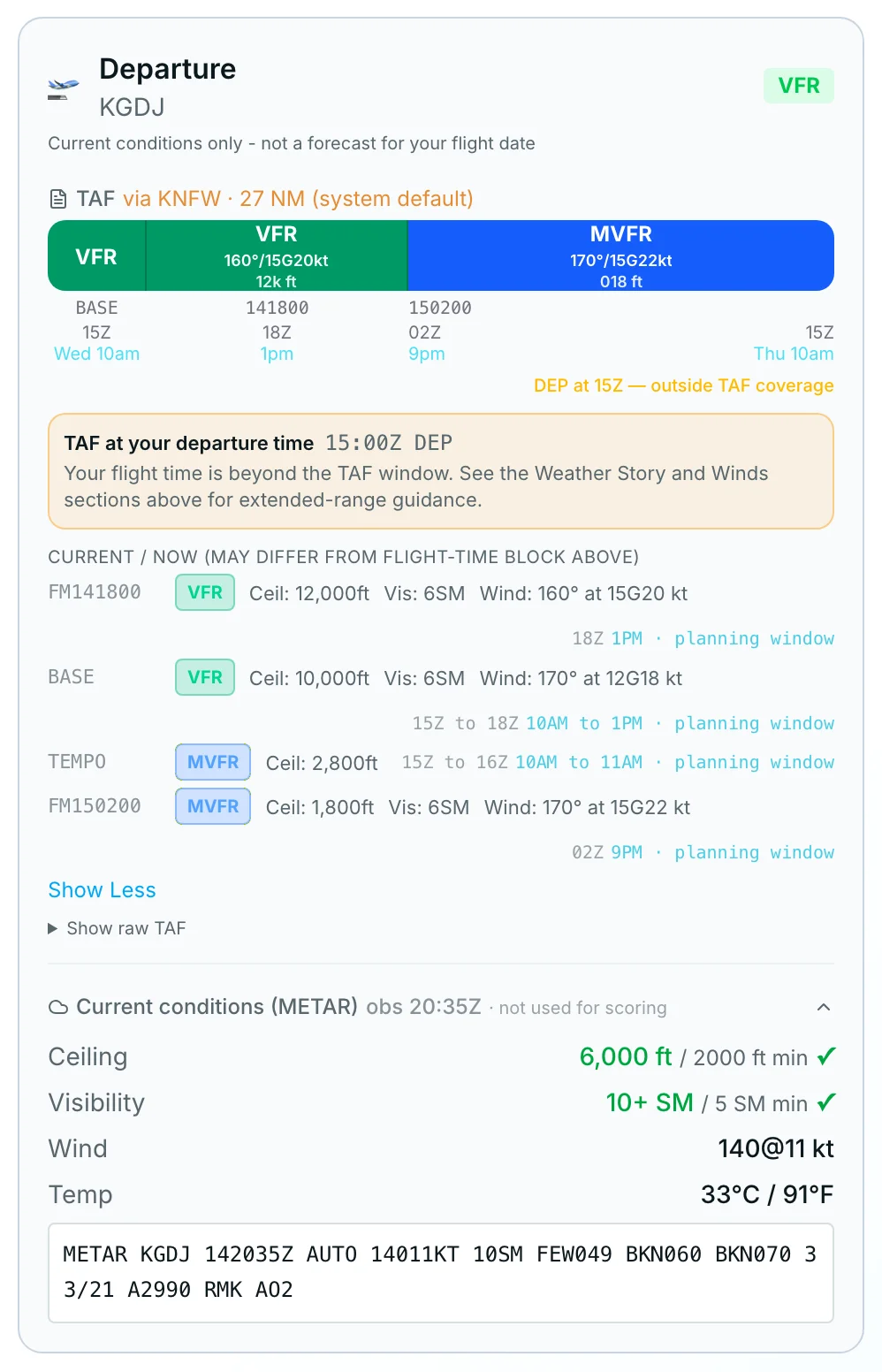Select the VFR 160°/15G20kt timeline segment
Screen dimensions: 882x1372
tap(276, 255)
